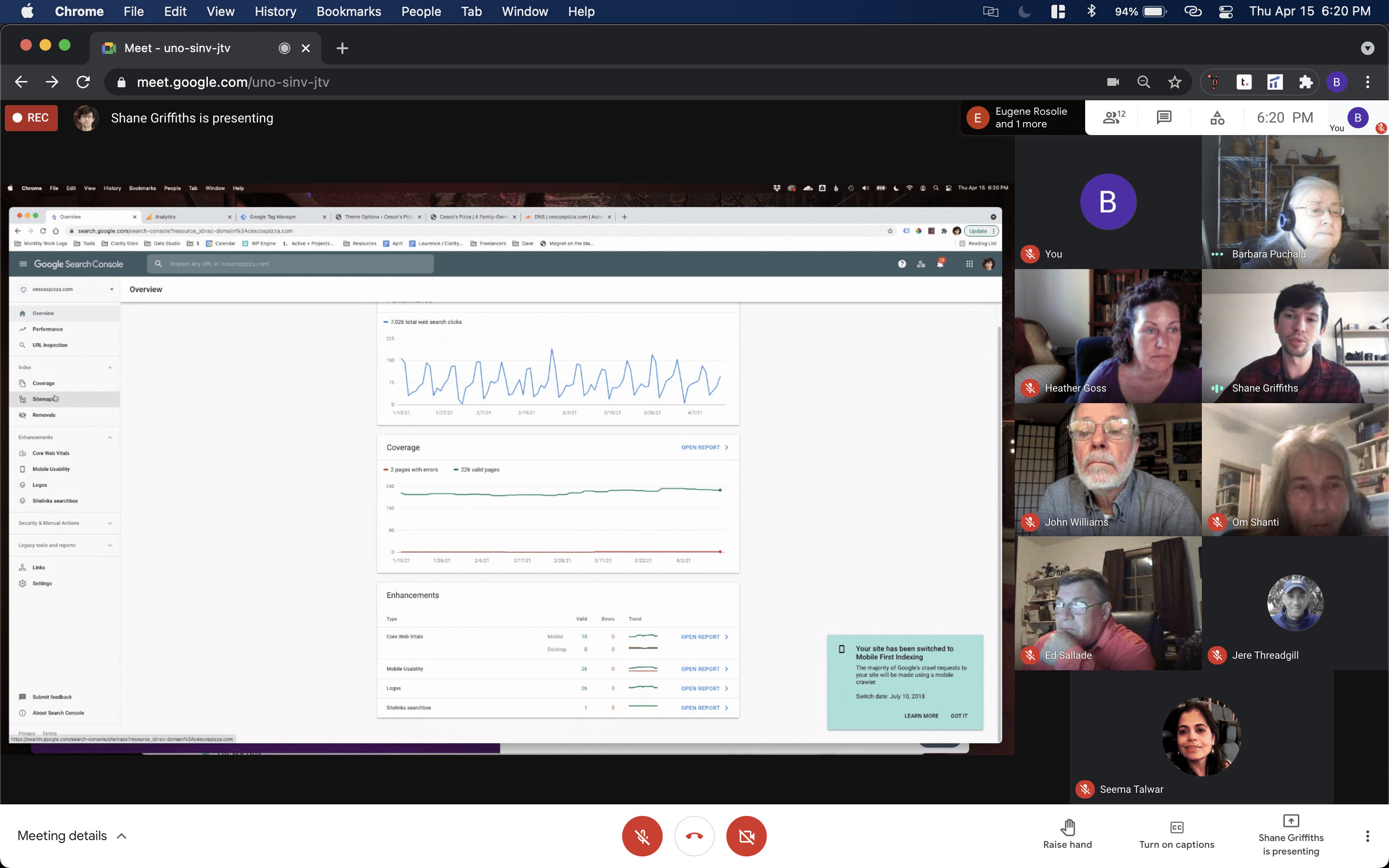Image resolution: width=1389 pixels, height=868 pixels.
Task: Click the Raise Hand icon
Action: click(1068, 826)
